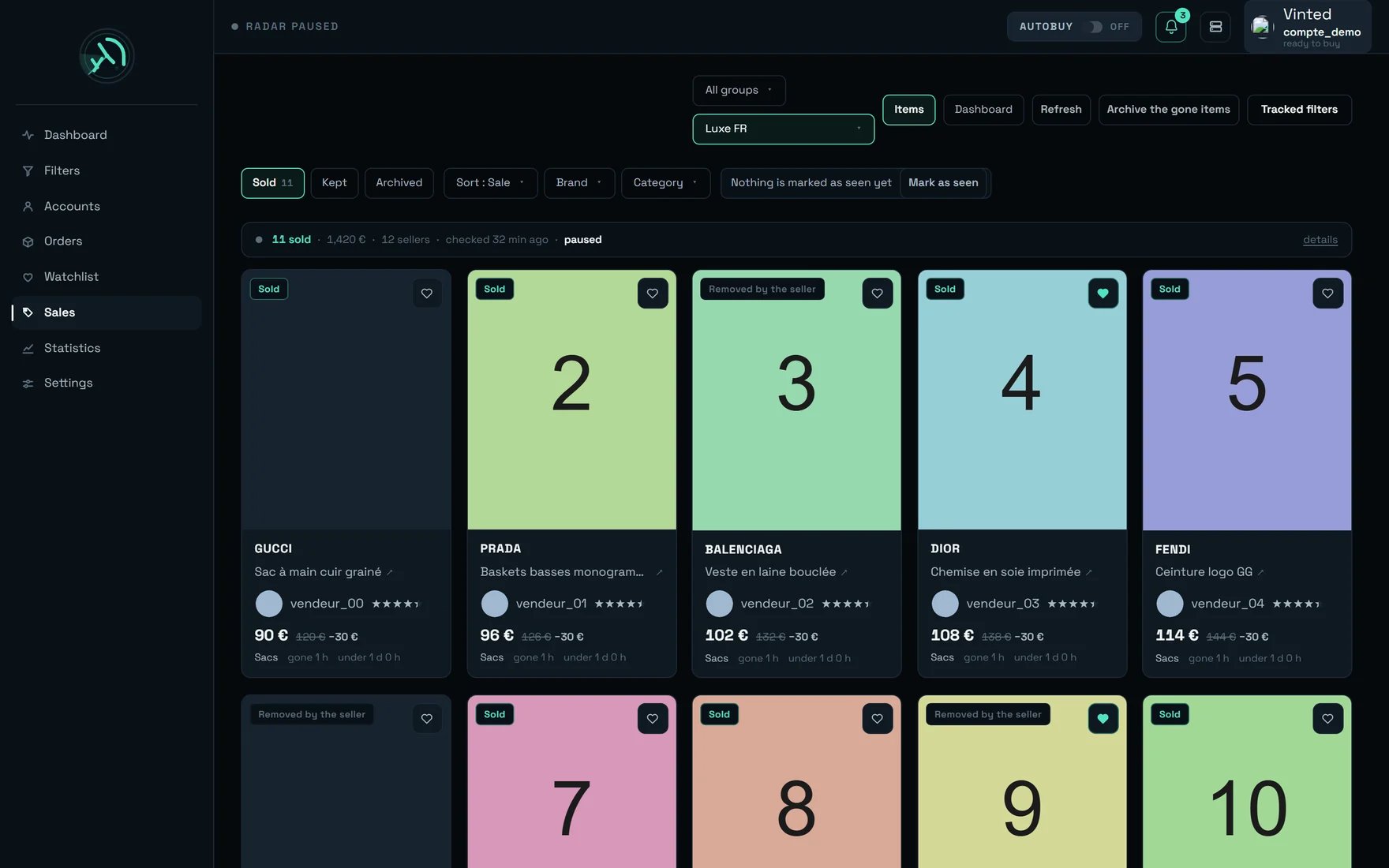1389x868 pixels.
Task: Open Sort : Sale dropdown
Action: tap(490, 183)
